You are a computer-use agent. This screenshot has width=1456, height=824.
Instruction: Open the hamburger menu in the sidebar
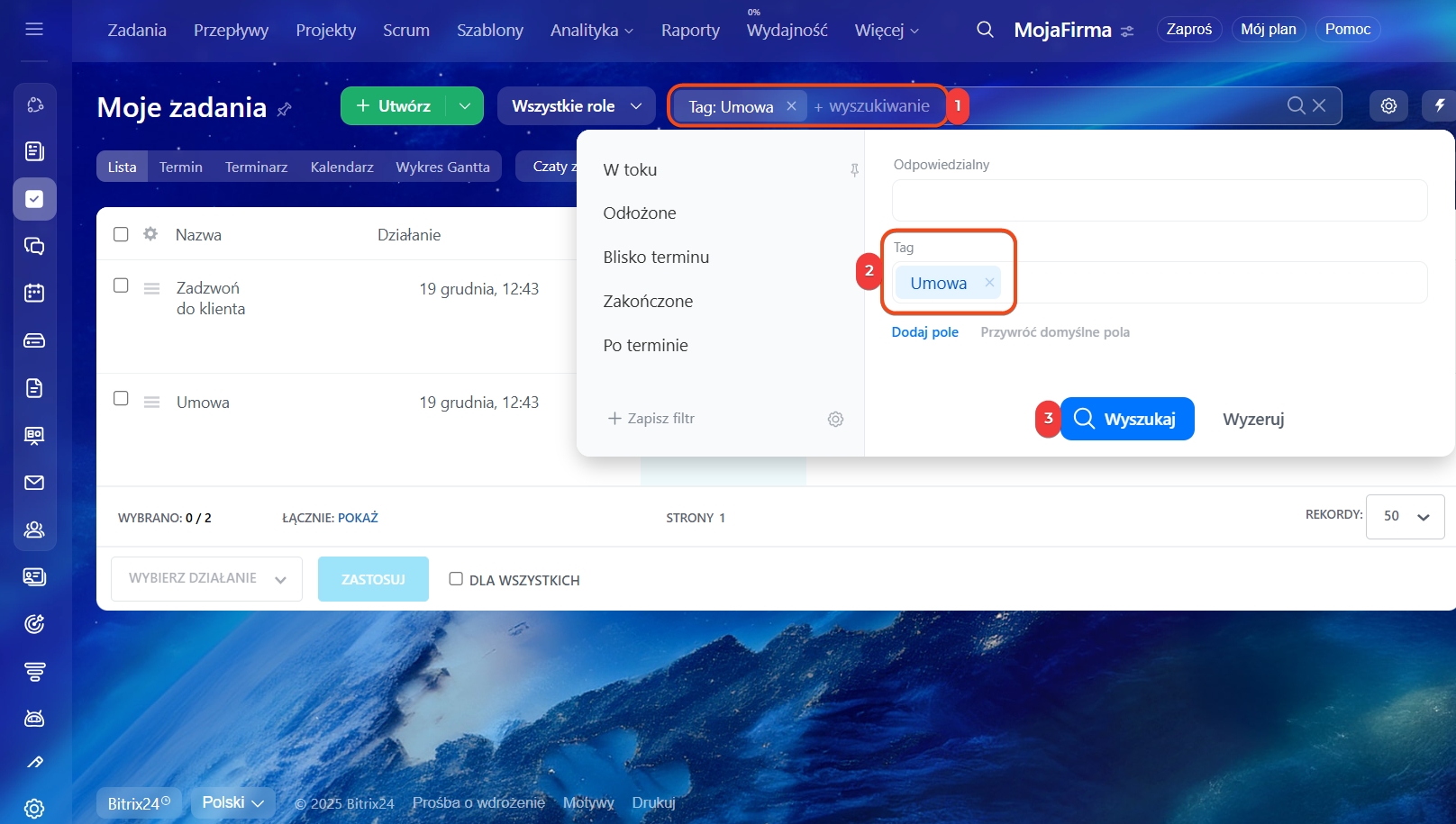(x=34, y=29)
